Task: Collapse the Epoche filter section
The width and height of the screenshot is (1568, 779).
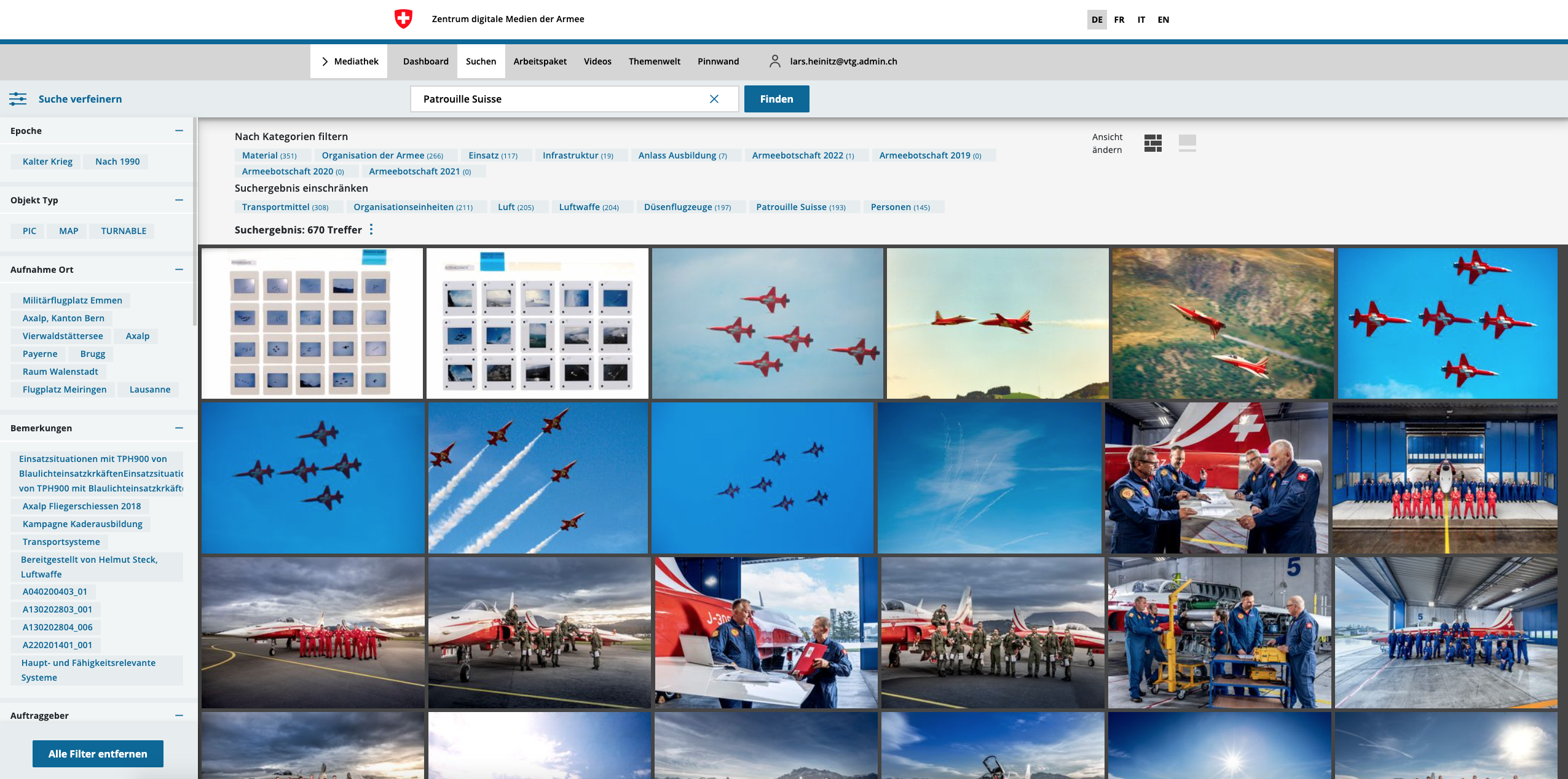Action: click(x=179, y=131)
